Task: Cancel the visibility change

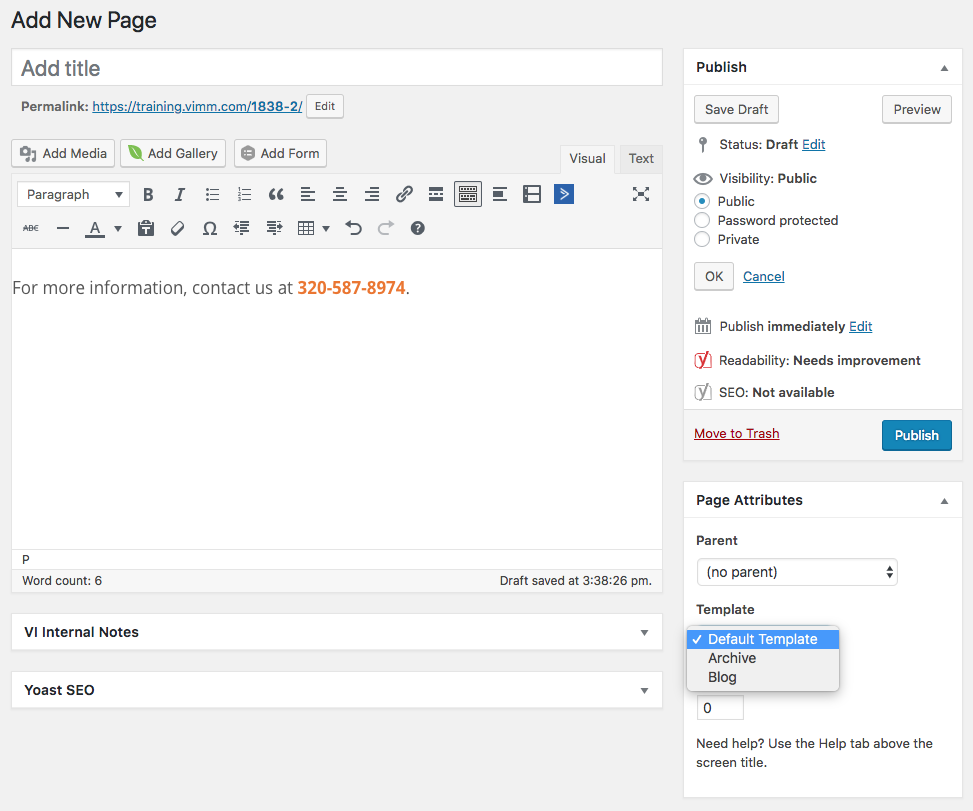Action: click(x=763, y=276)
